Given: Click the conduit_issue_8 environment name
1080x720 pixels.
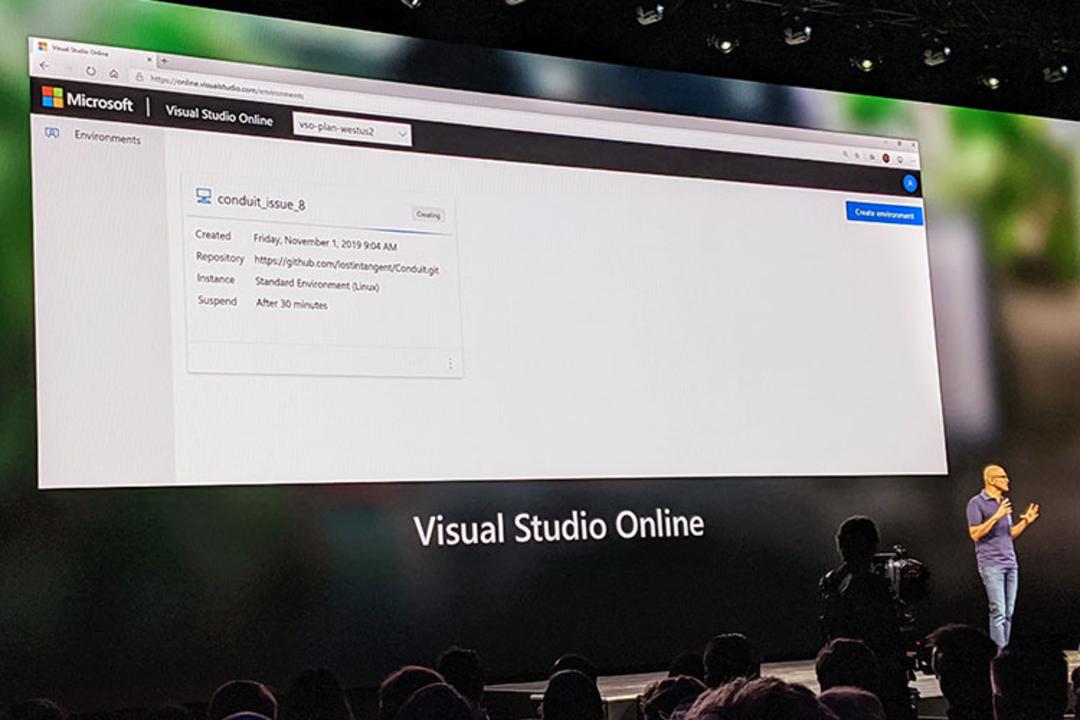Looking at the screenshot, I should point(261,202).
